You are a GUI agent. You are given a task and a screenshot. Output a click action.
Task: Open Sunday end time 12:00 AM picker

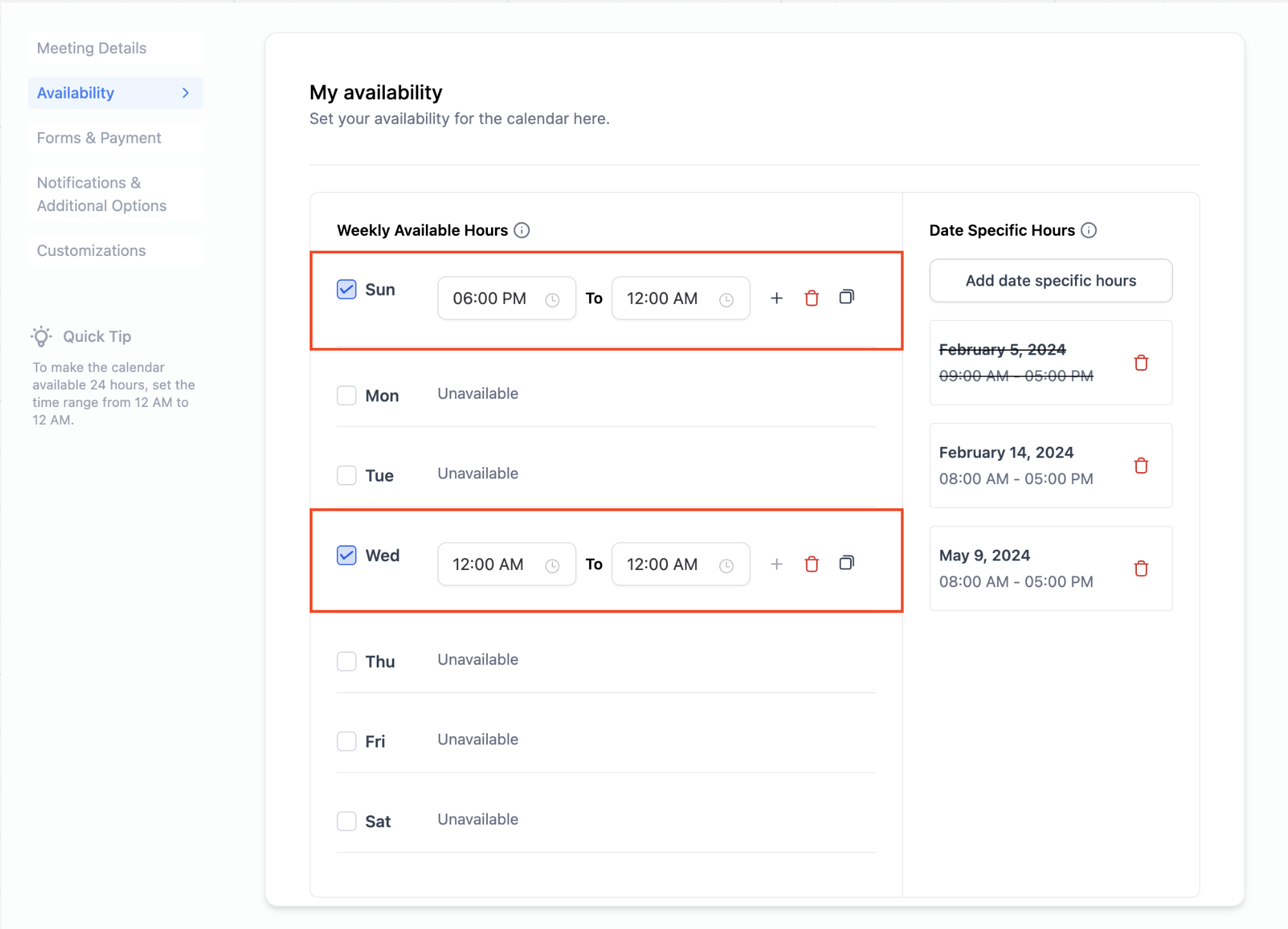[x=681, y=298]
